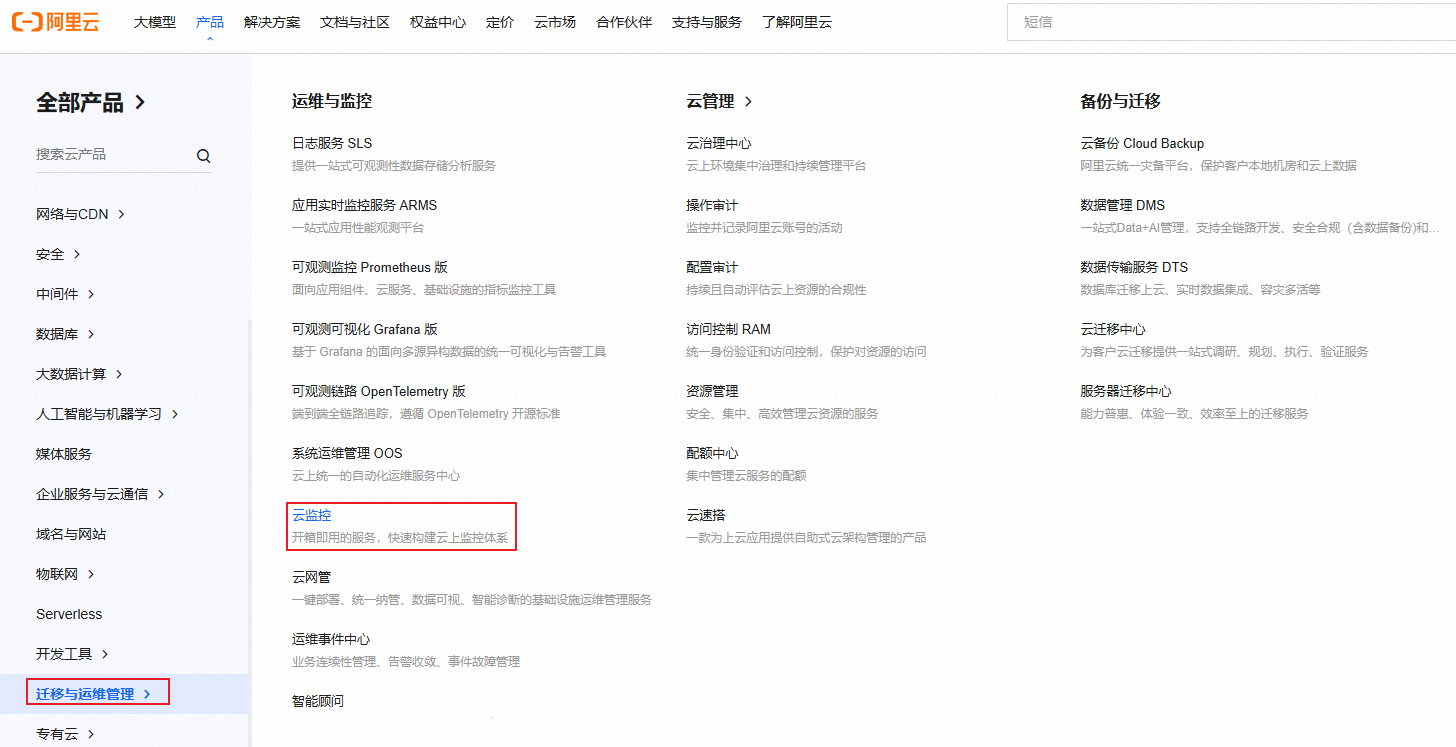Expand the 安全 category
This screenshot has width=1456, height=747.
coord(58,254)
